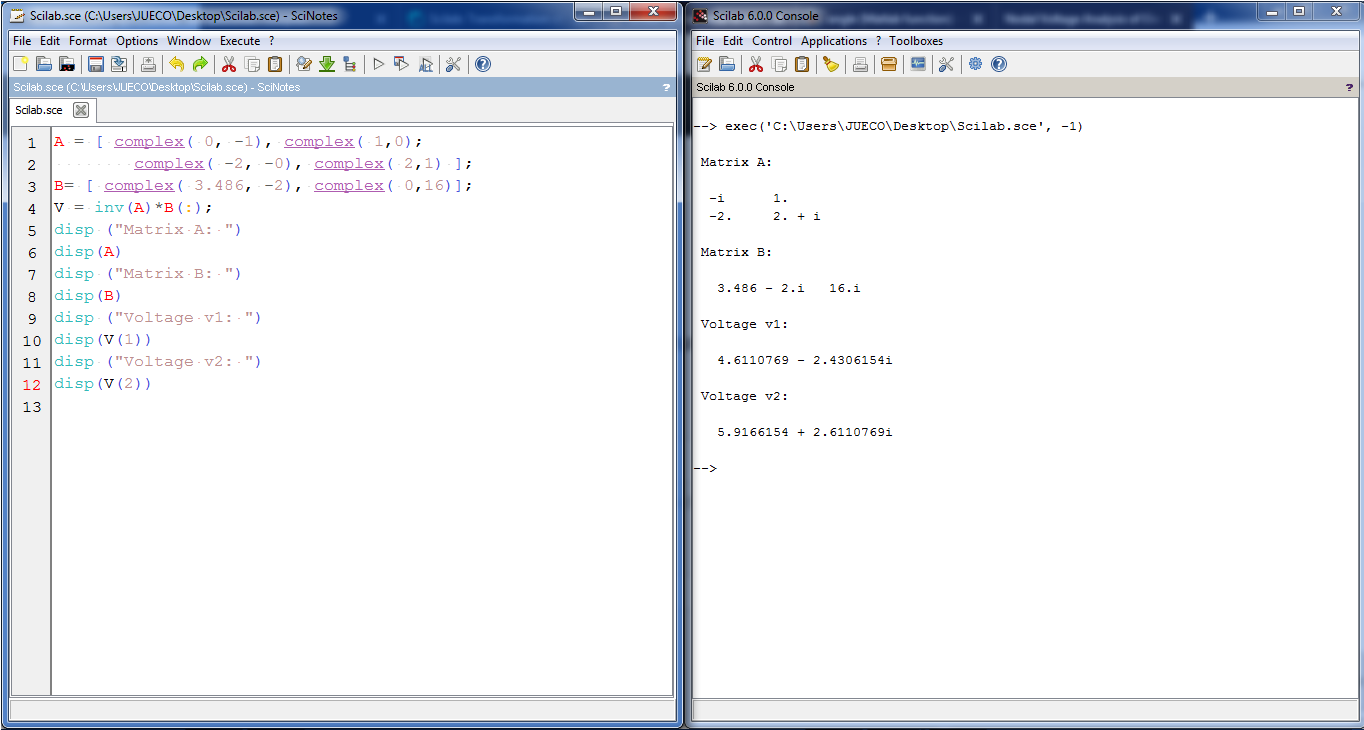Execute script with the play triangle icon
1364x730 pixels.
(379, 64)
